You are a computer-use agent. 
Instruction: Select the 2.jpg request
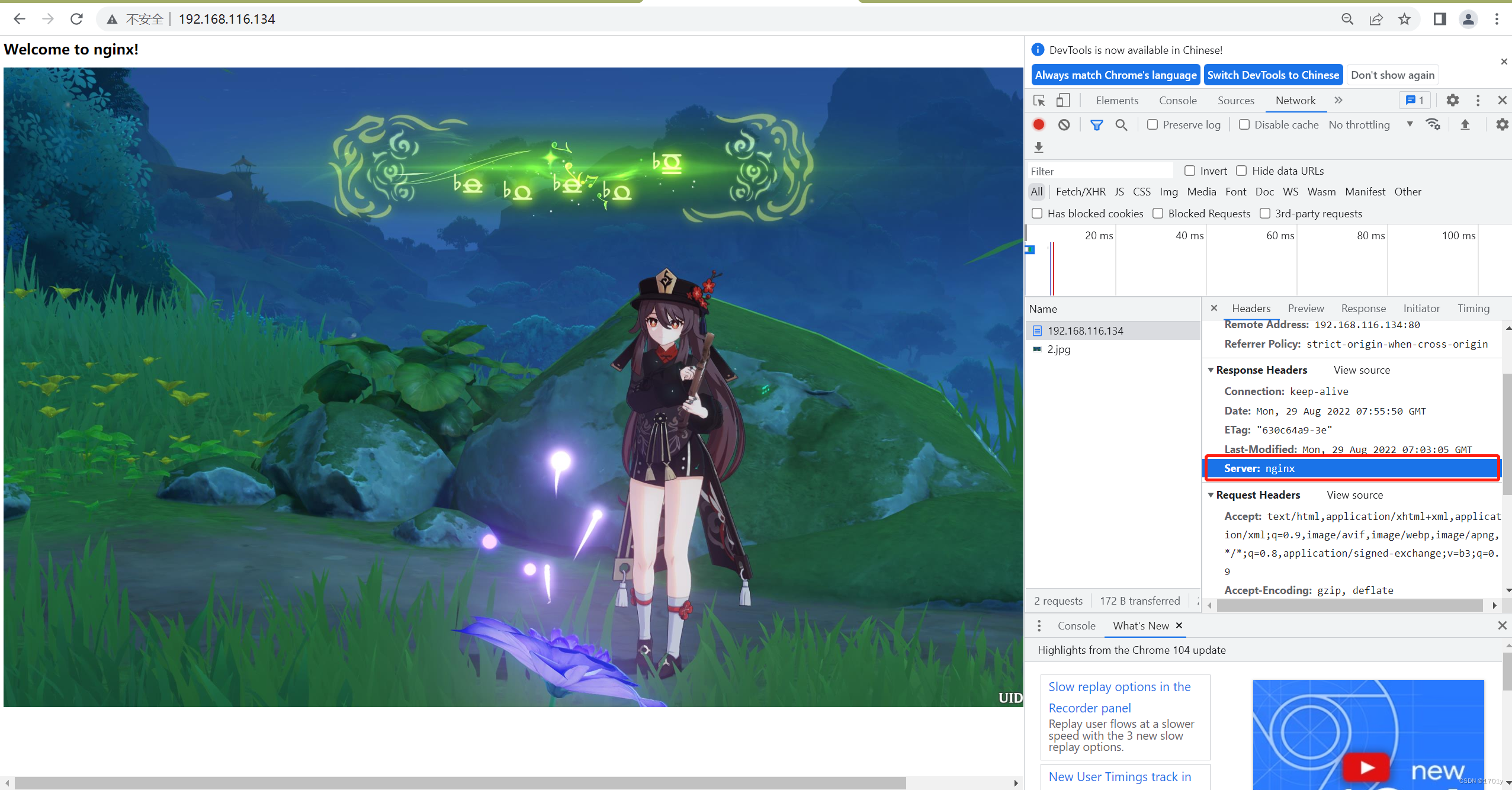1113,349
